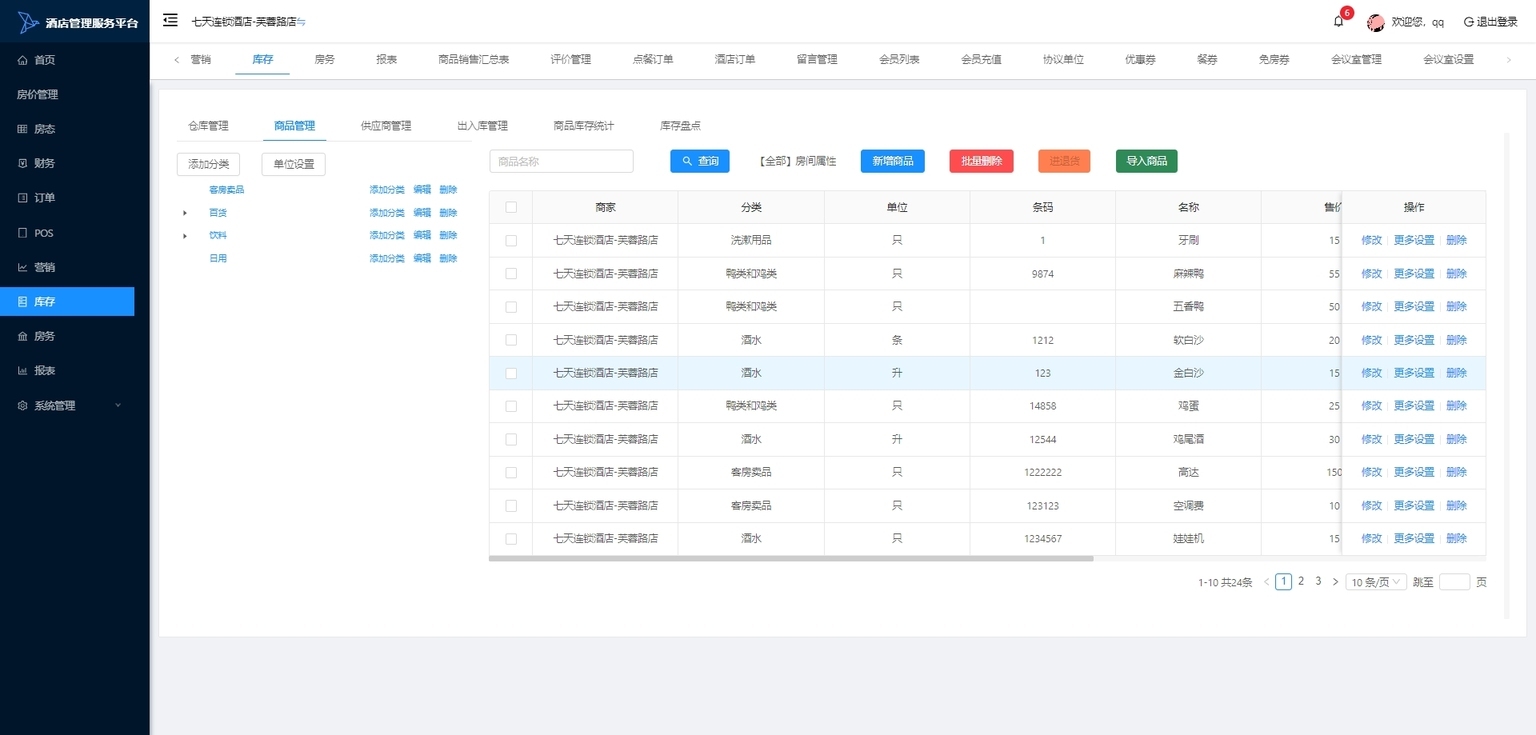The image size is (1536, 735).
Task: Open 财务 via its sidebar icon
Action: (23, 163)
